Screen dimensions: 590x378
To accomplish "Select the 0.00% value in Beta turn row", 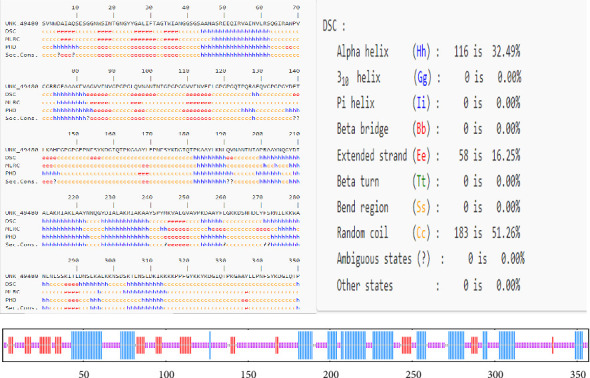I will (508, 181).
